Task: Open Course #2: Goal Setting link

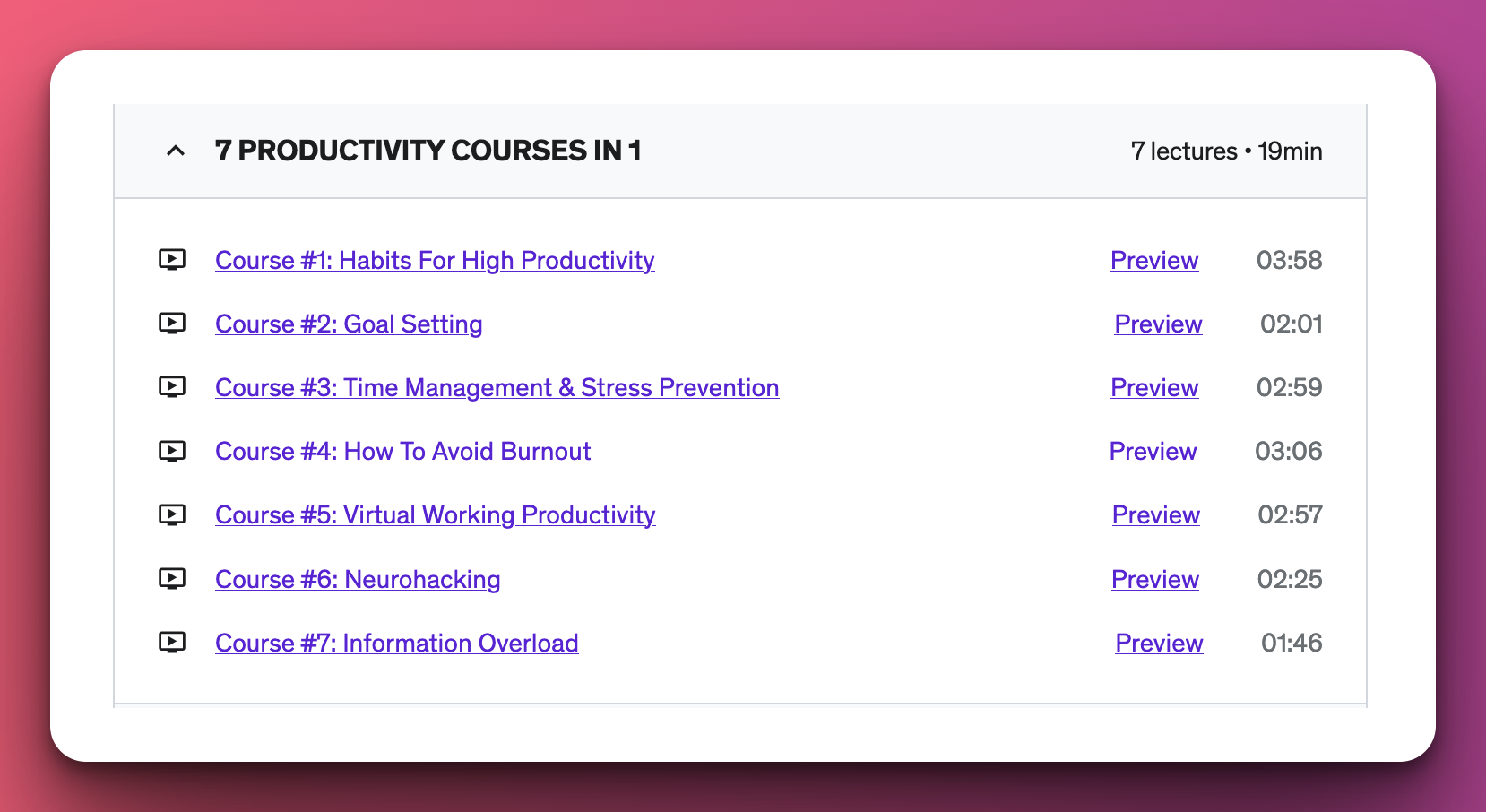Action: pyautogui.click(x=349, y=324)
